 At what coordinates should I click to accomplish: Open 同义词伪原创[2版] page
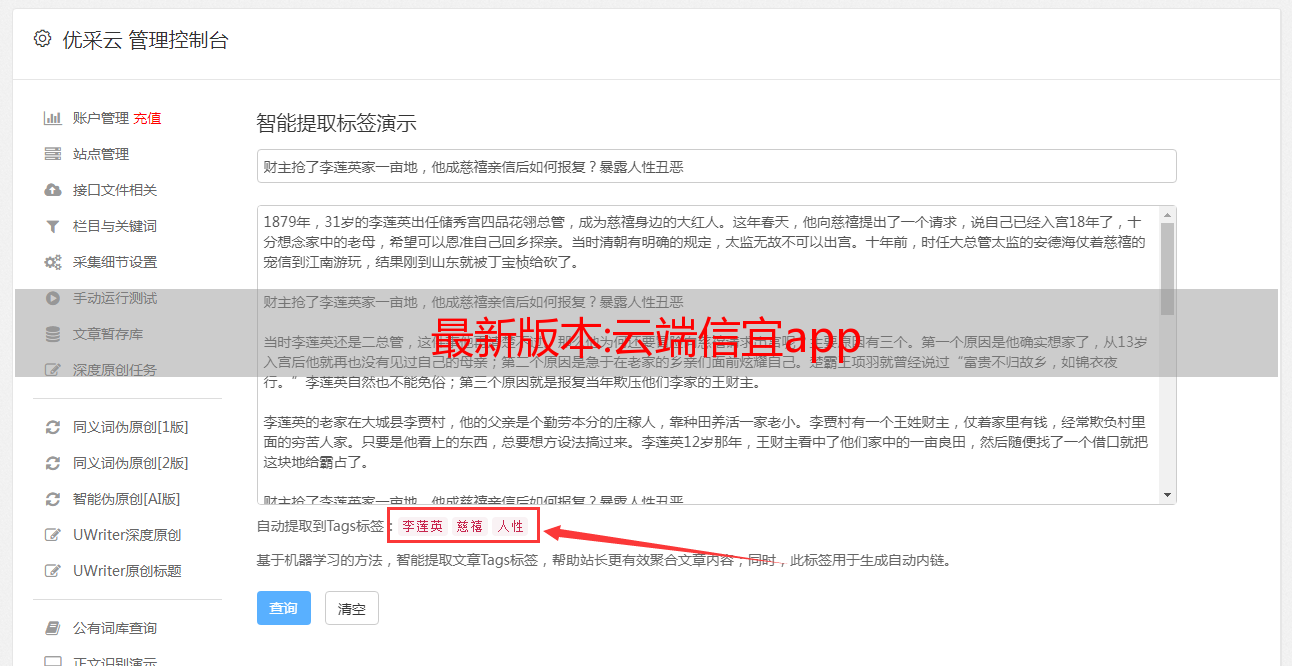click(x=131, y=463)
